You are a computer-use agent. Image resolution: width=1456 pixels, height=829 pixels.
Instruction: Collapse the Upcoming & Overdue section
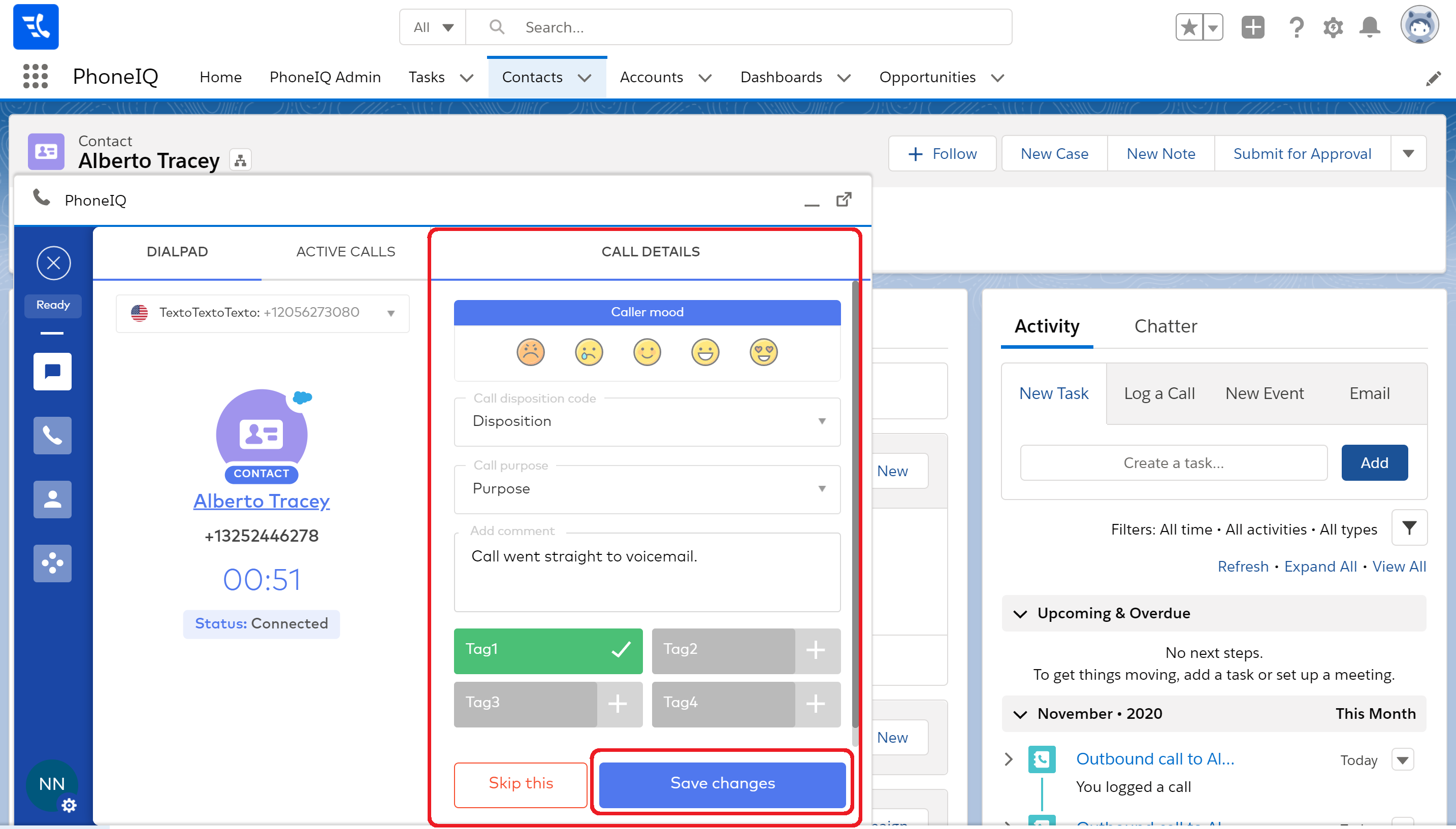1020,614
